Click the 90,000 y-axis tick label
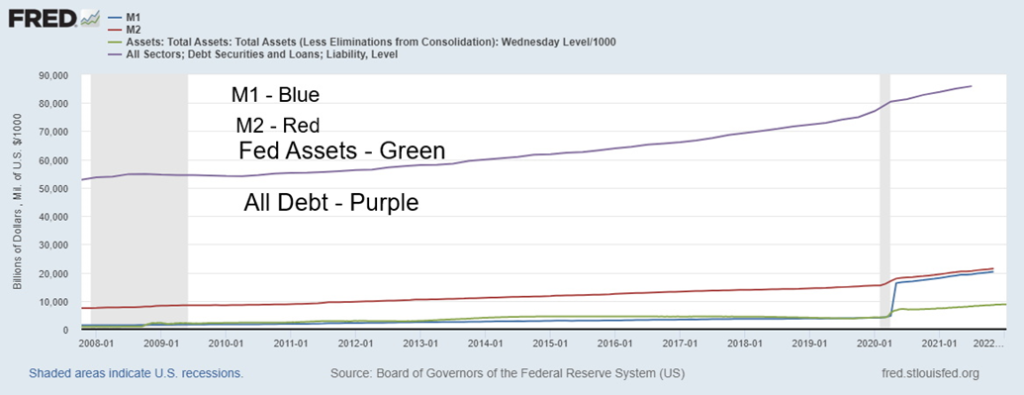The height and width of the screenshot is (395, 1024). click(54, 76)
